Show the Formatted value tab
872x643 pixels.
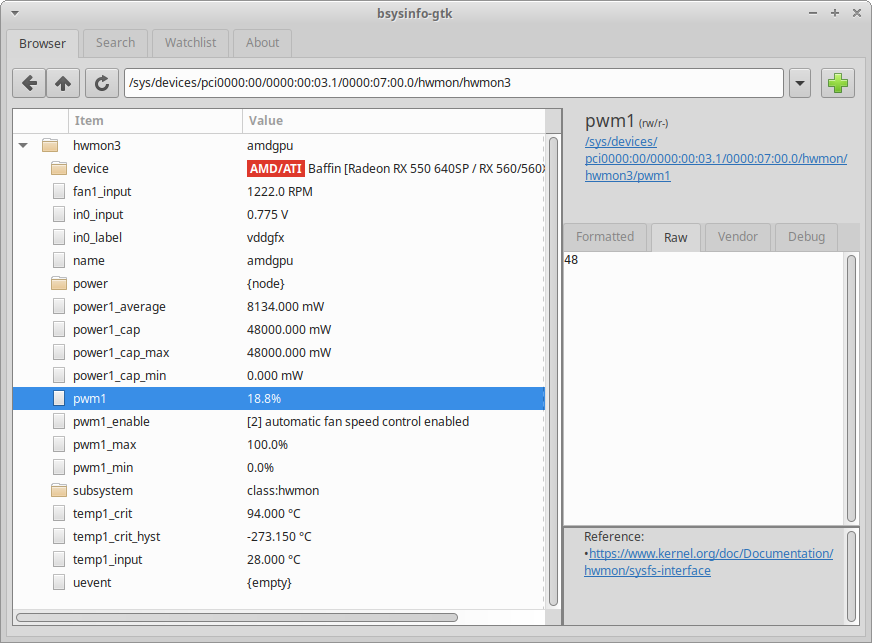pyautogui.click(x=605, y=237)
